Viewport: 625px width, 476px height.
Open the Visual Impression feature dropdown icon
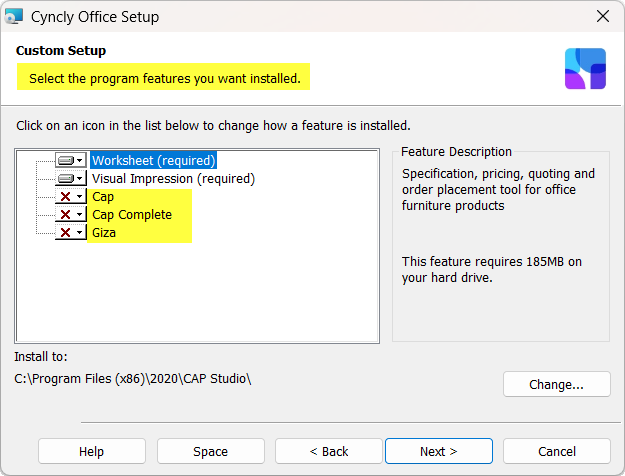click(x=71, y=178)
